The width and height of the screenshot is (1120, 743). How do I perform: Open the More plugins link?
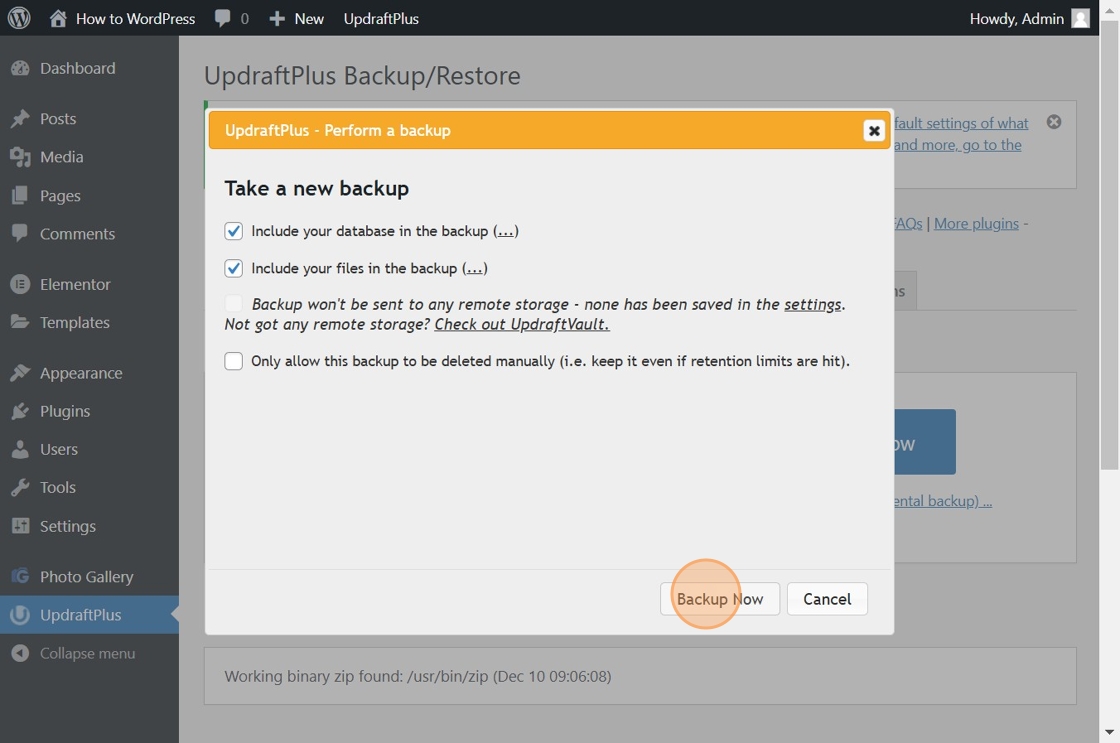pyautogui.click(x=976, y=224)
